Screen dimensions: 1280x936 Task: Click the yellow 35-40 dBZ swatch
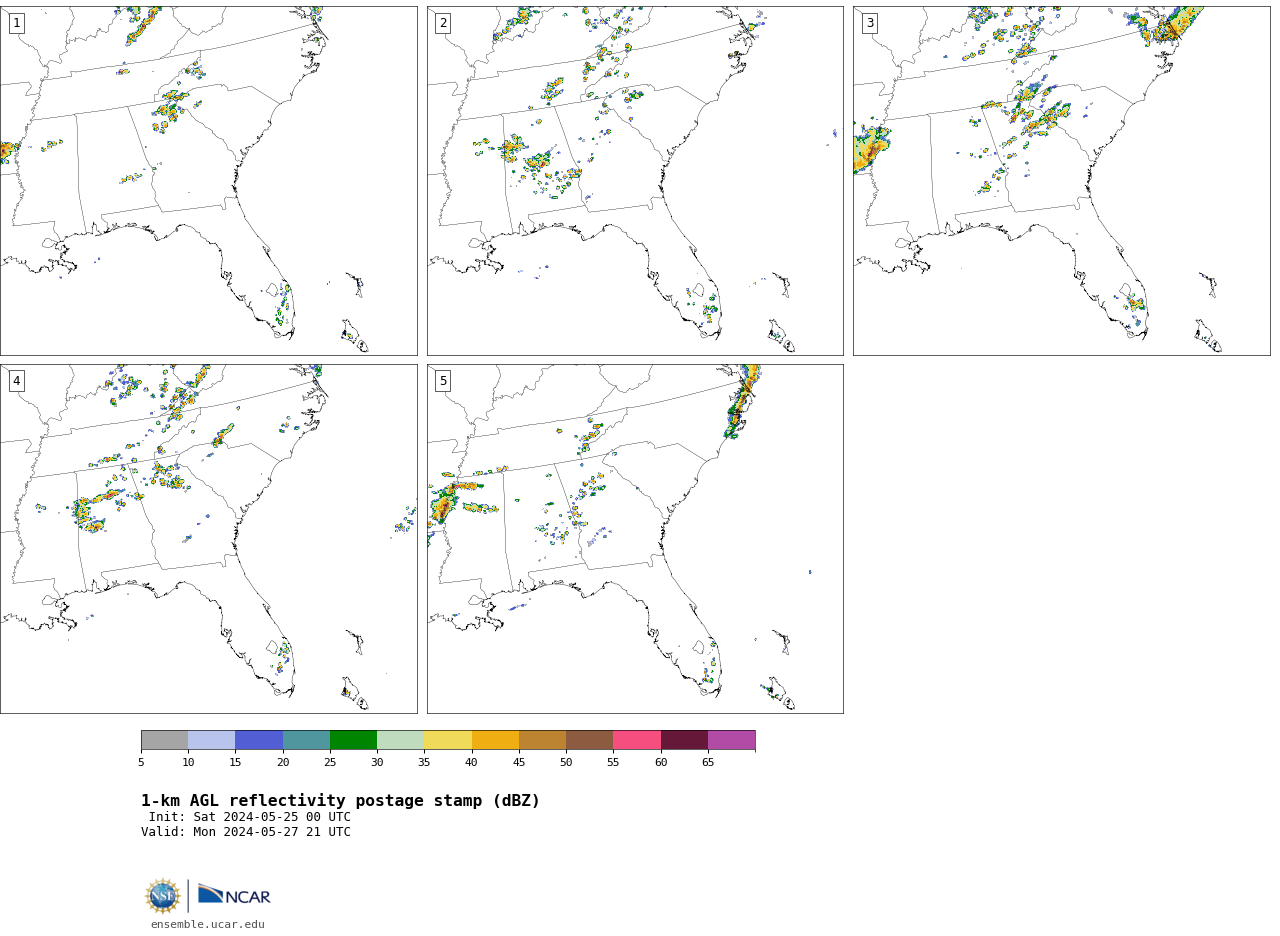pos(448,740)
